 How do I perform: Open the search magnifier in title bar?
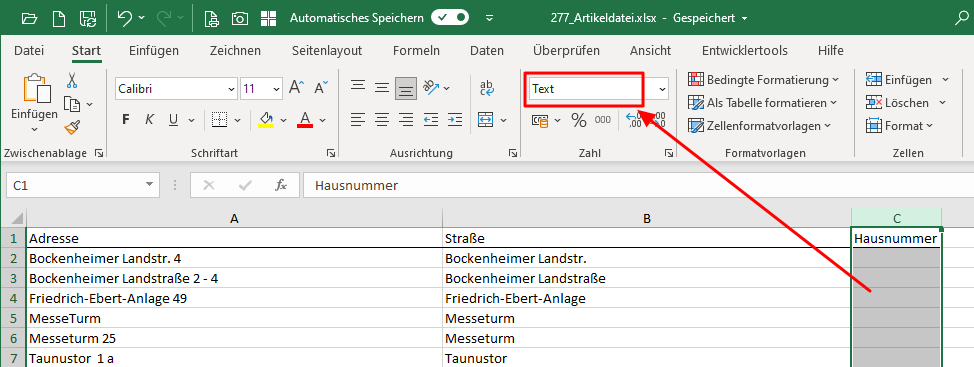click(963, 19)
